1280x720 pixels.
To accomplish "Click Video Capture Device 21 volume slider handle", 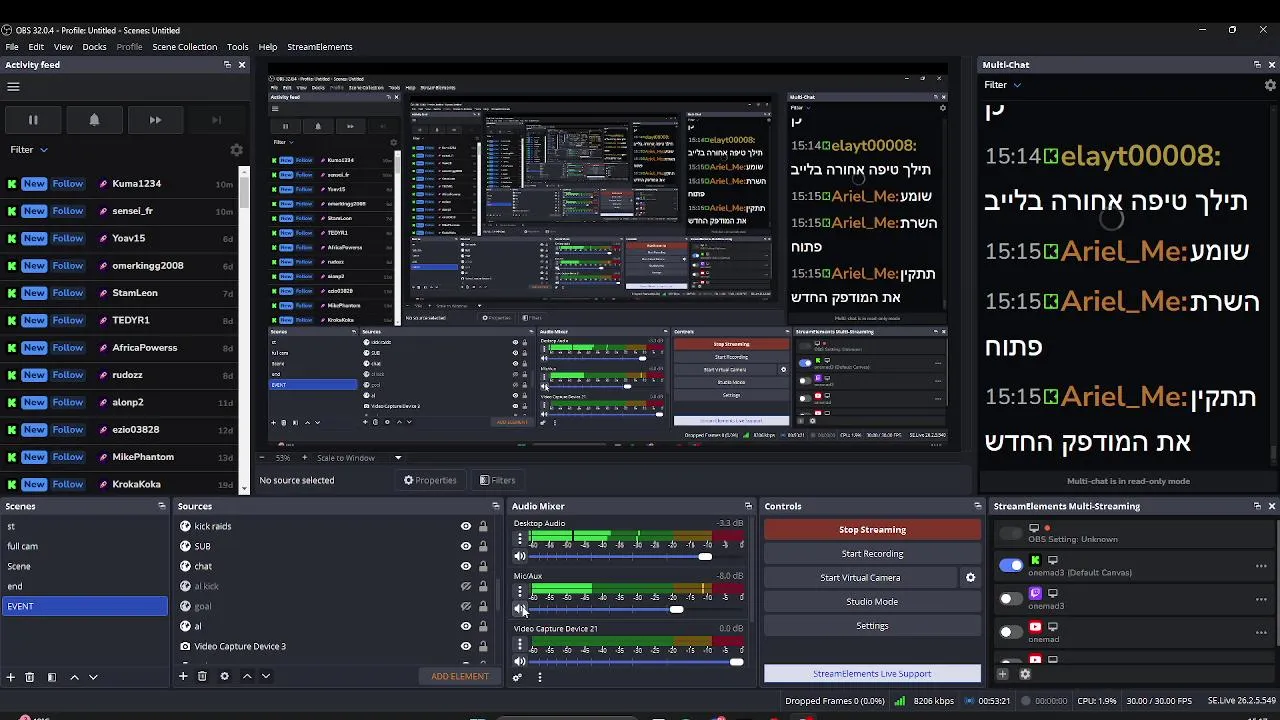I will [x=737, y=662].
